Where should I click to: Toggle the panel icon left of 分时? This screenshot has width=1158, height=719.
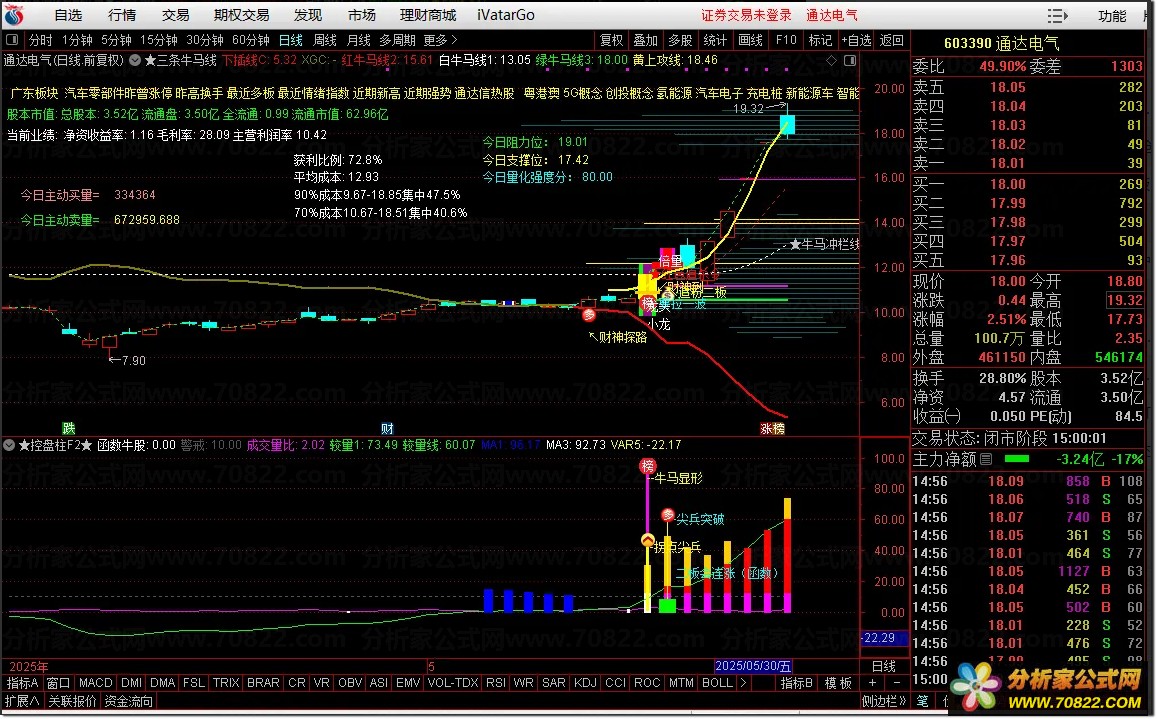click(11, 40)
